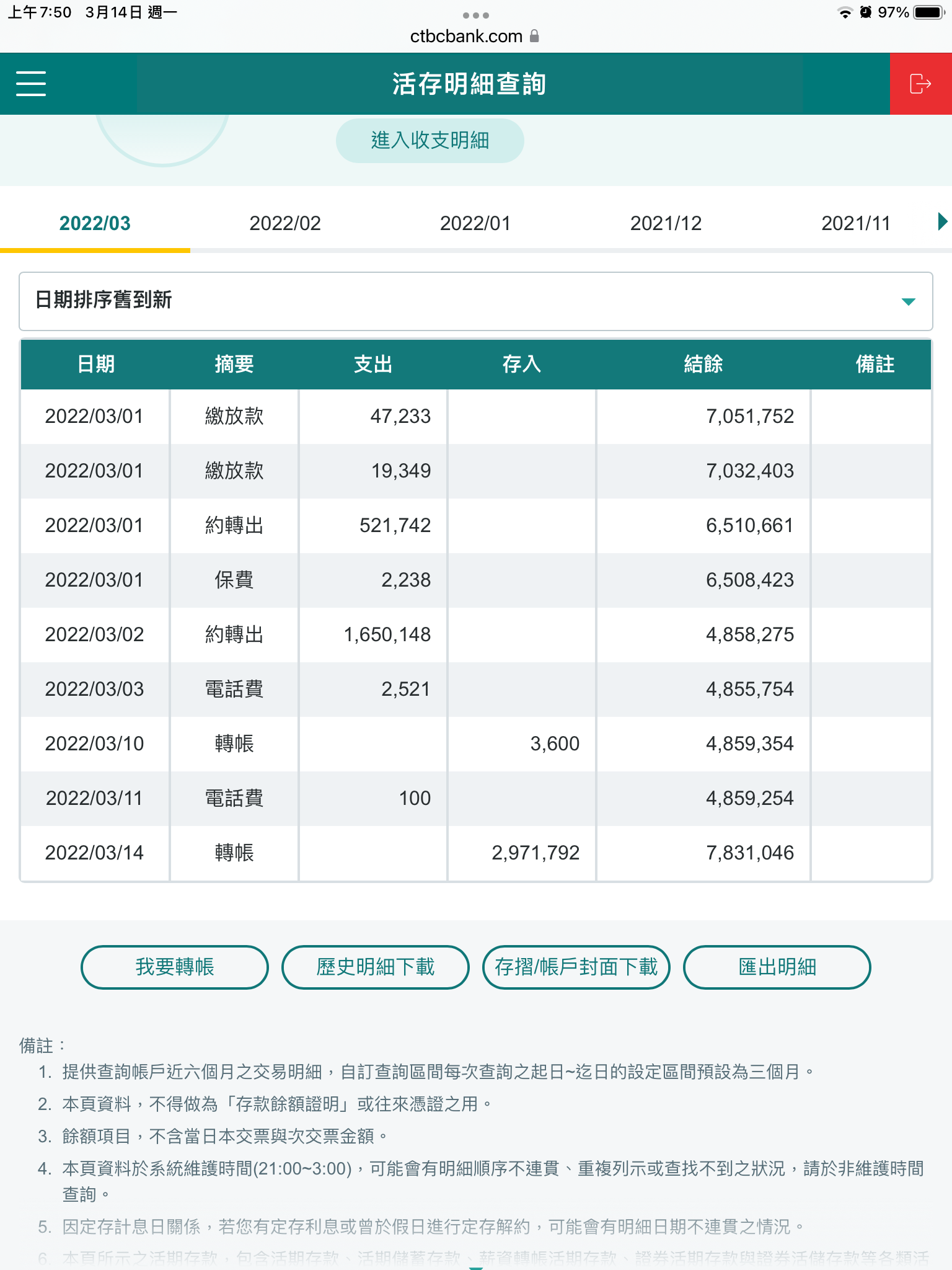Tap the battery status icon
The height and width of the screenshot is (1270, 952).
click(x=928, y=12)
